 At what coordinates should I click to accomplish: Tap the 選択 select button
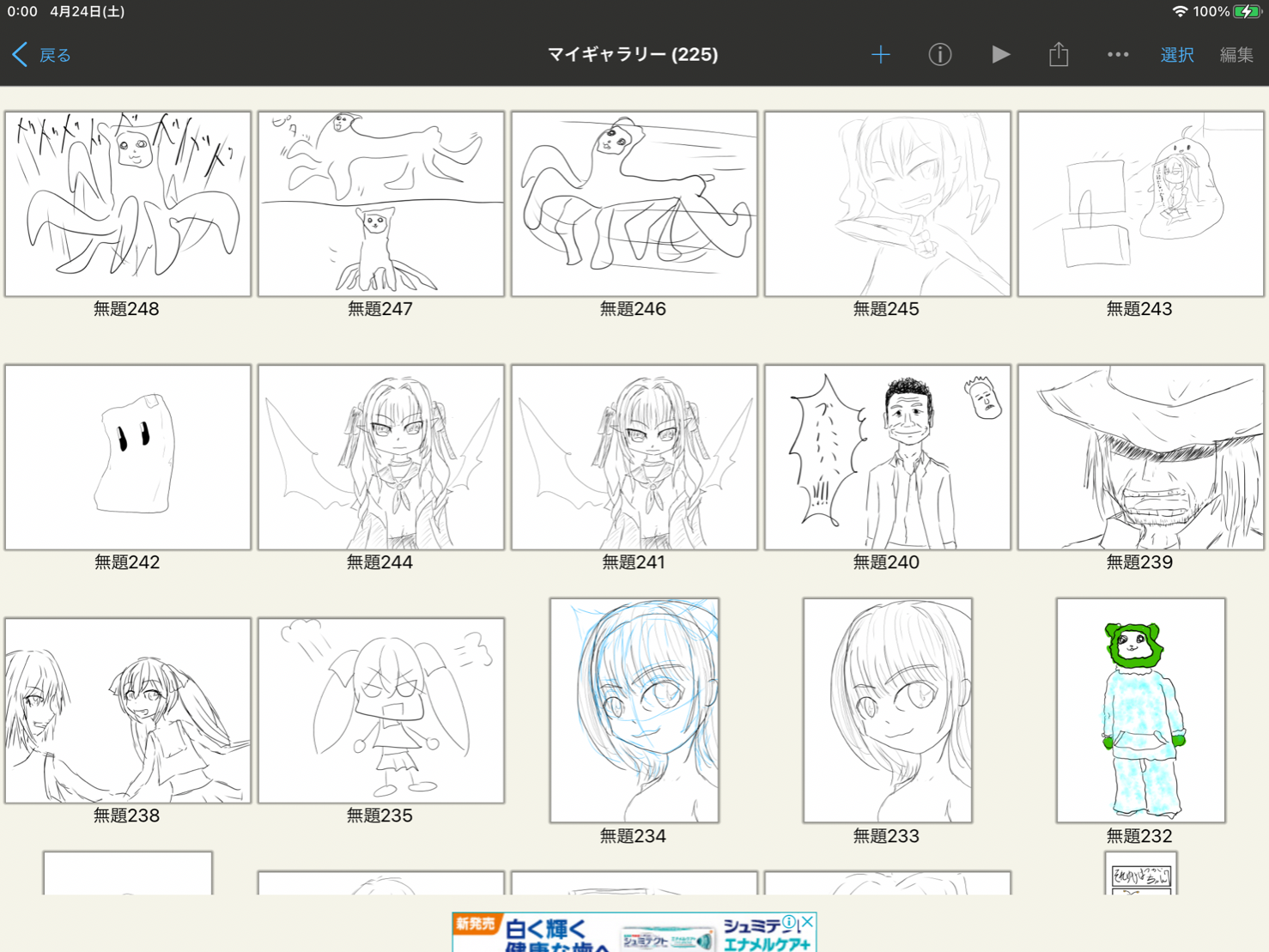[1176, 55]
